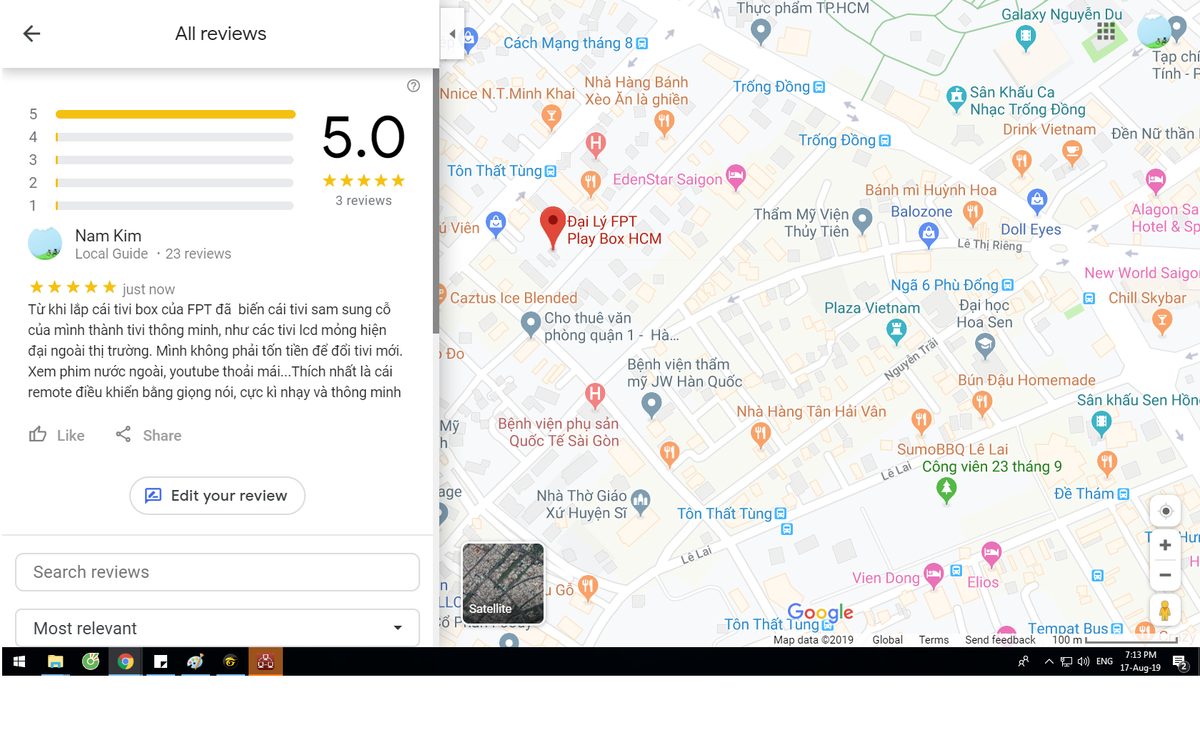Click Nam Kim's reviewer avatar photo
Viewport: 1200px width, 750px height.
pyautogui.click(x=45, y=243)
